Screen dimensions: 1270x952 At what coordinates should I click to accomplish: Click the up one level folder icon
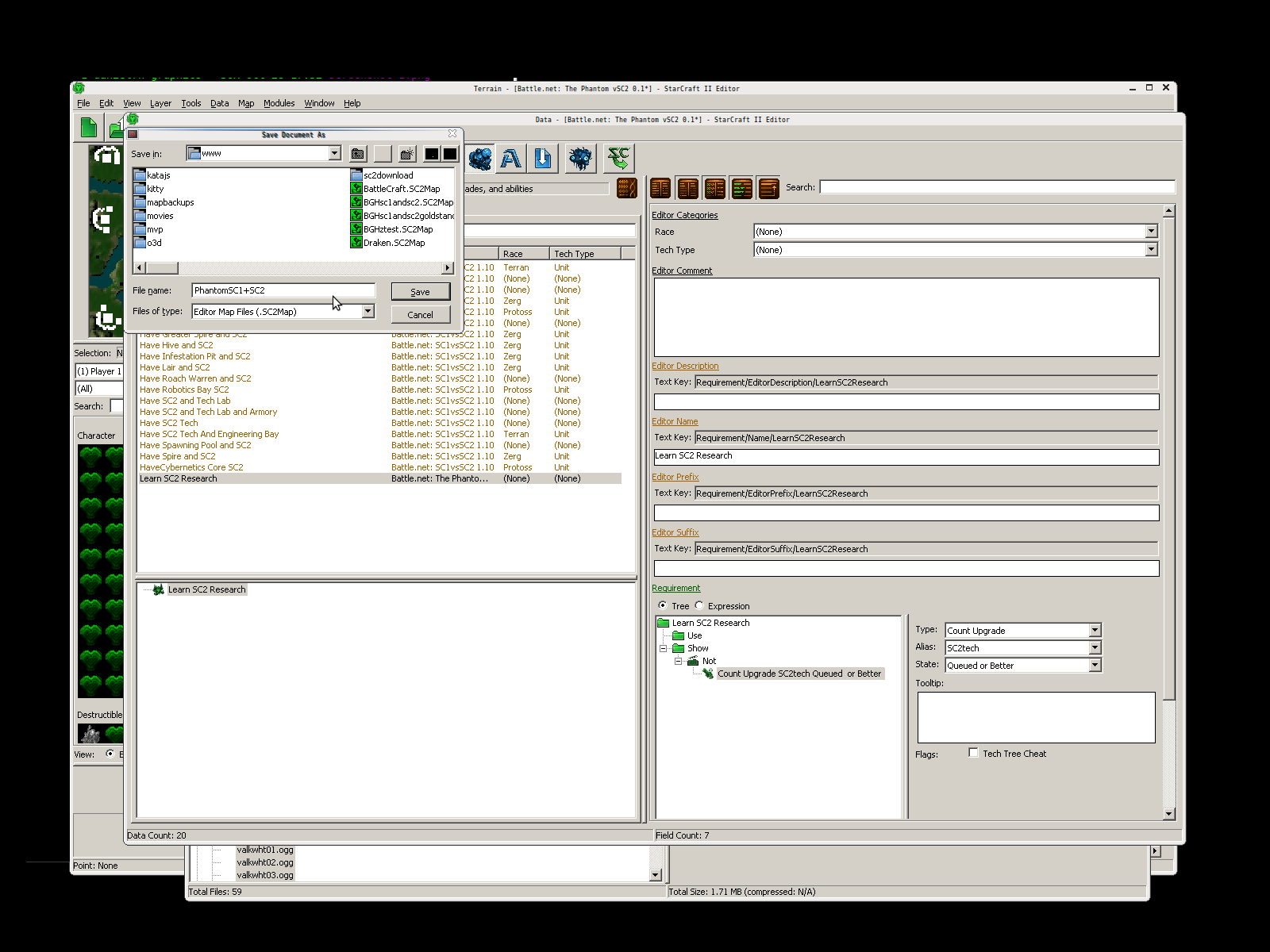(x=358, y=154)
